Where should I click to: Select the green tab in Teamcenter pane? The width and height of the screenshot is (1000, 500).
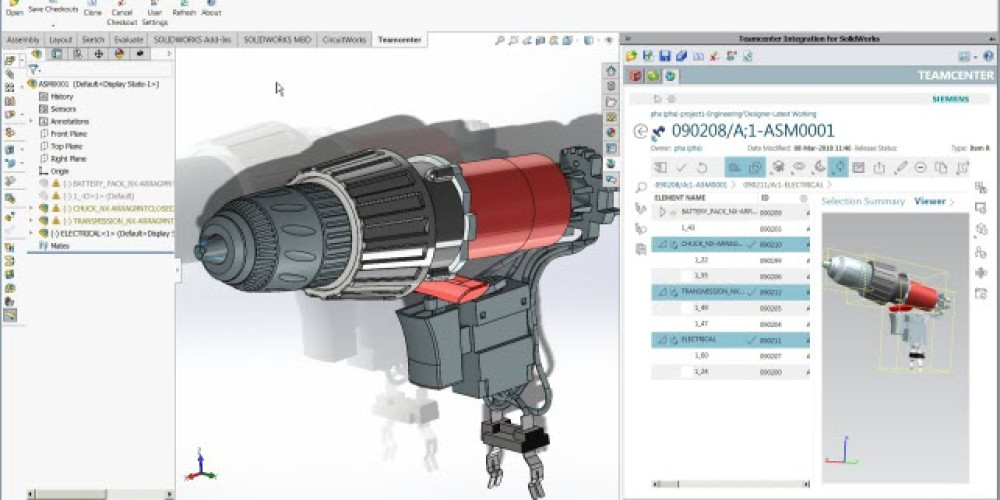[653, 77]
